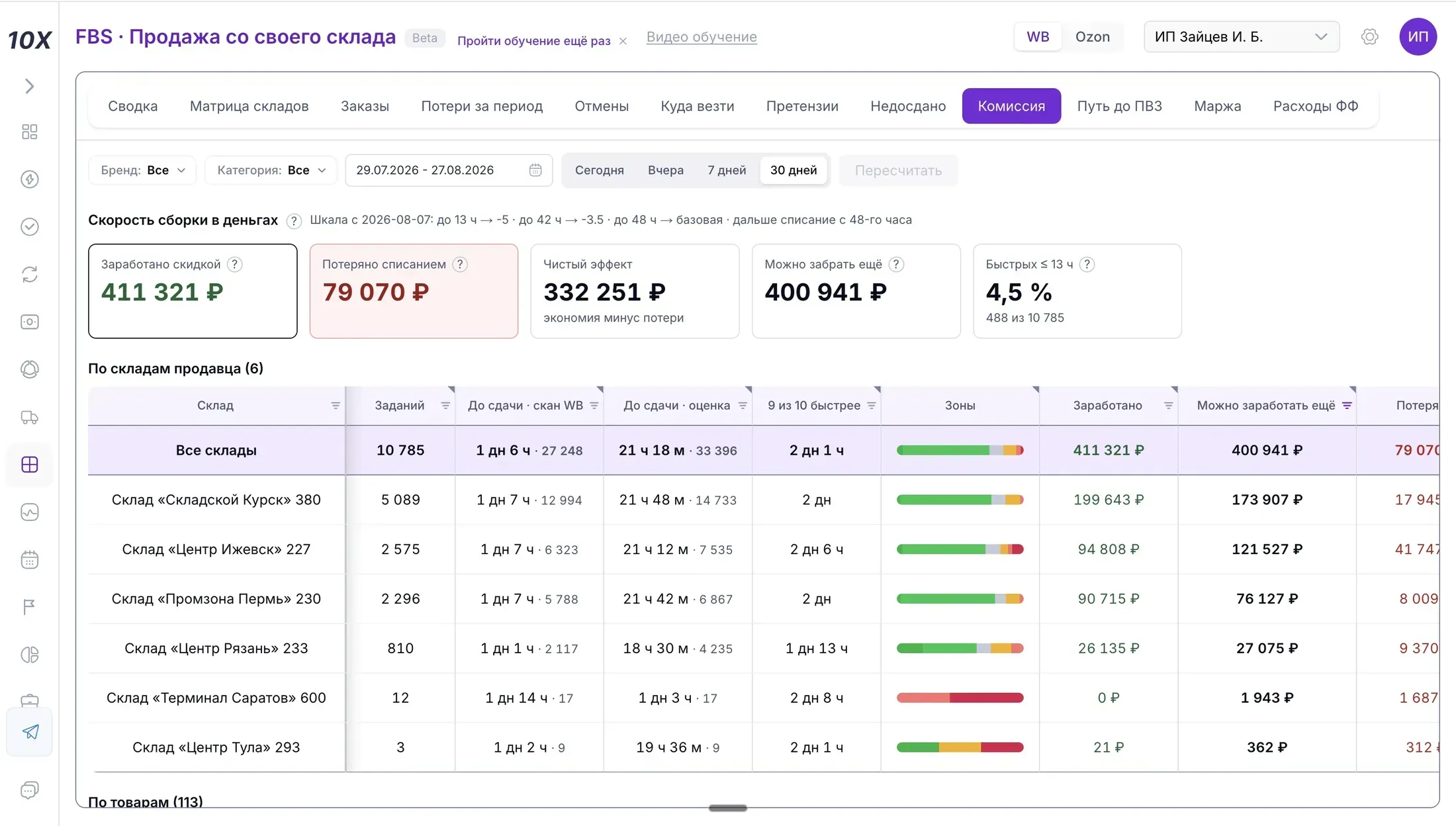1456x826 pixels.
Task: Open the lightning bolt sidebar icon
Action: coord(29,179)
